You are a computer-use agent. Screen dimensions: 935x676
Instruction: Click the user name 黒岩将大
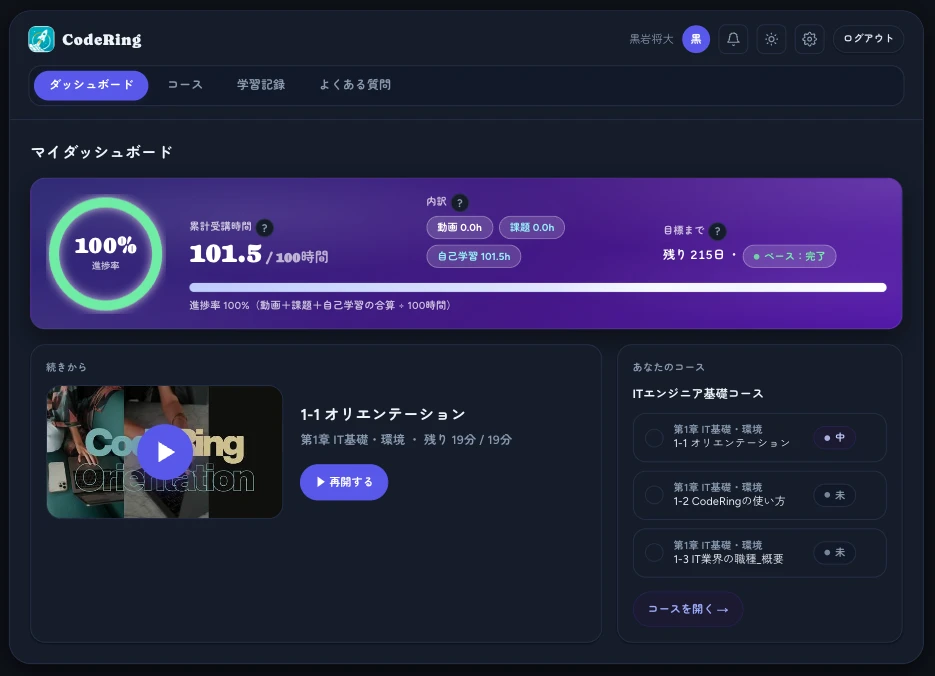coord(651,39)
